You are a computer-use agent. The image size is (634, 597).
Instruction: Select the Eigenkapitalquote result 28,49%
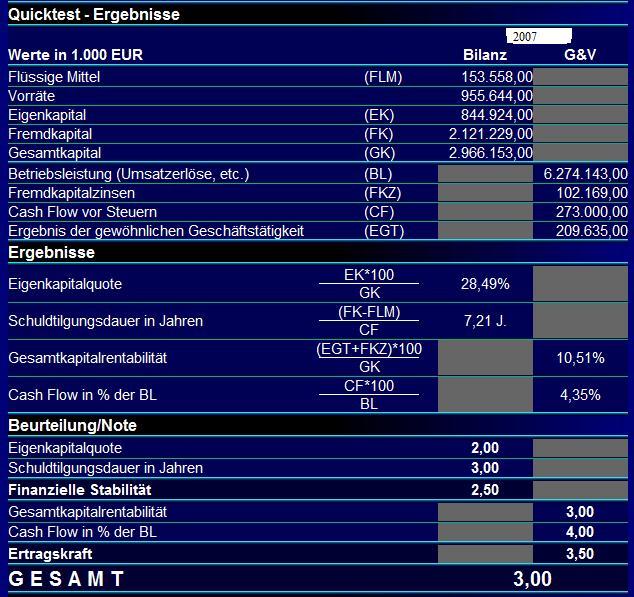[485, 284]
